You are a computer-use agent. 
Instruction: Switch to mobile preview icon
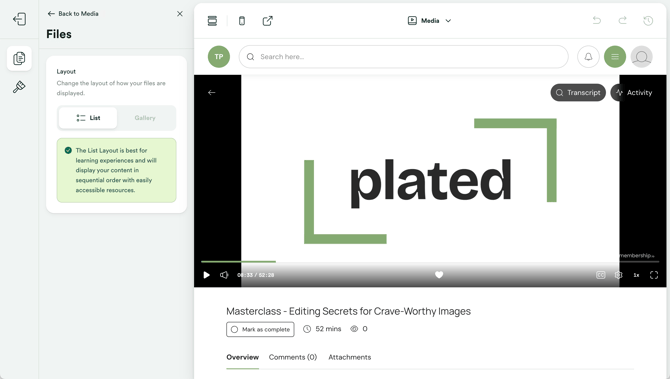pos(242,21)
